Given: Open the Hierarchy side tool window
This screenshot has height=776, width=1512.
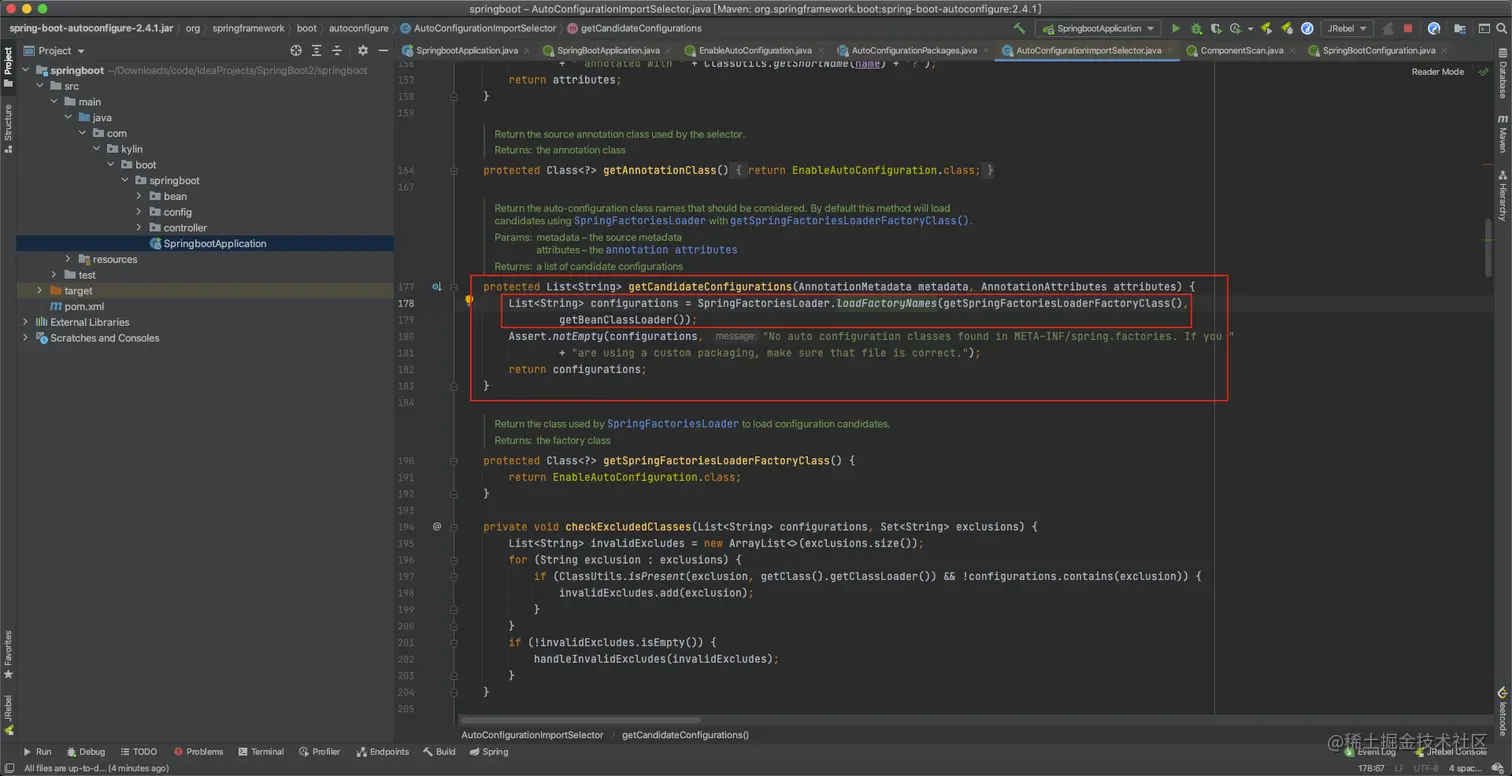Looking at the screenshot, I should coord(1502,196).
